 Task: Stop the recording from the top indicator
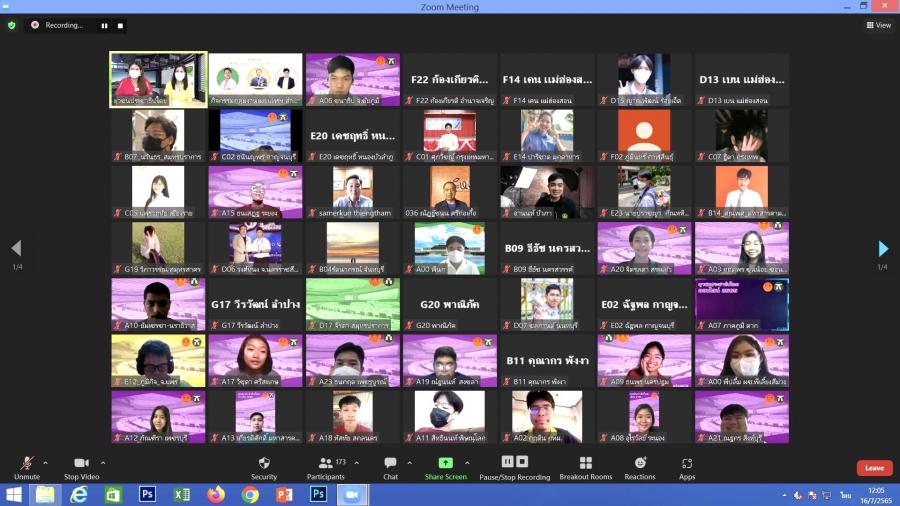point(120,25)
